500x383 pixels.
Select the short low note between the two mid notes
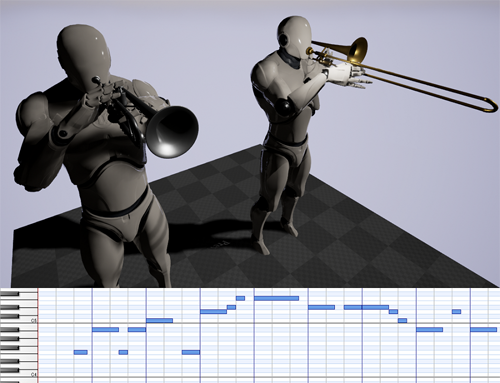[123, 352]
